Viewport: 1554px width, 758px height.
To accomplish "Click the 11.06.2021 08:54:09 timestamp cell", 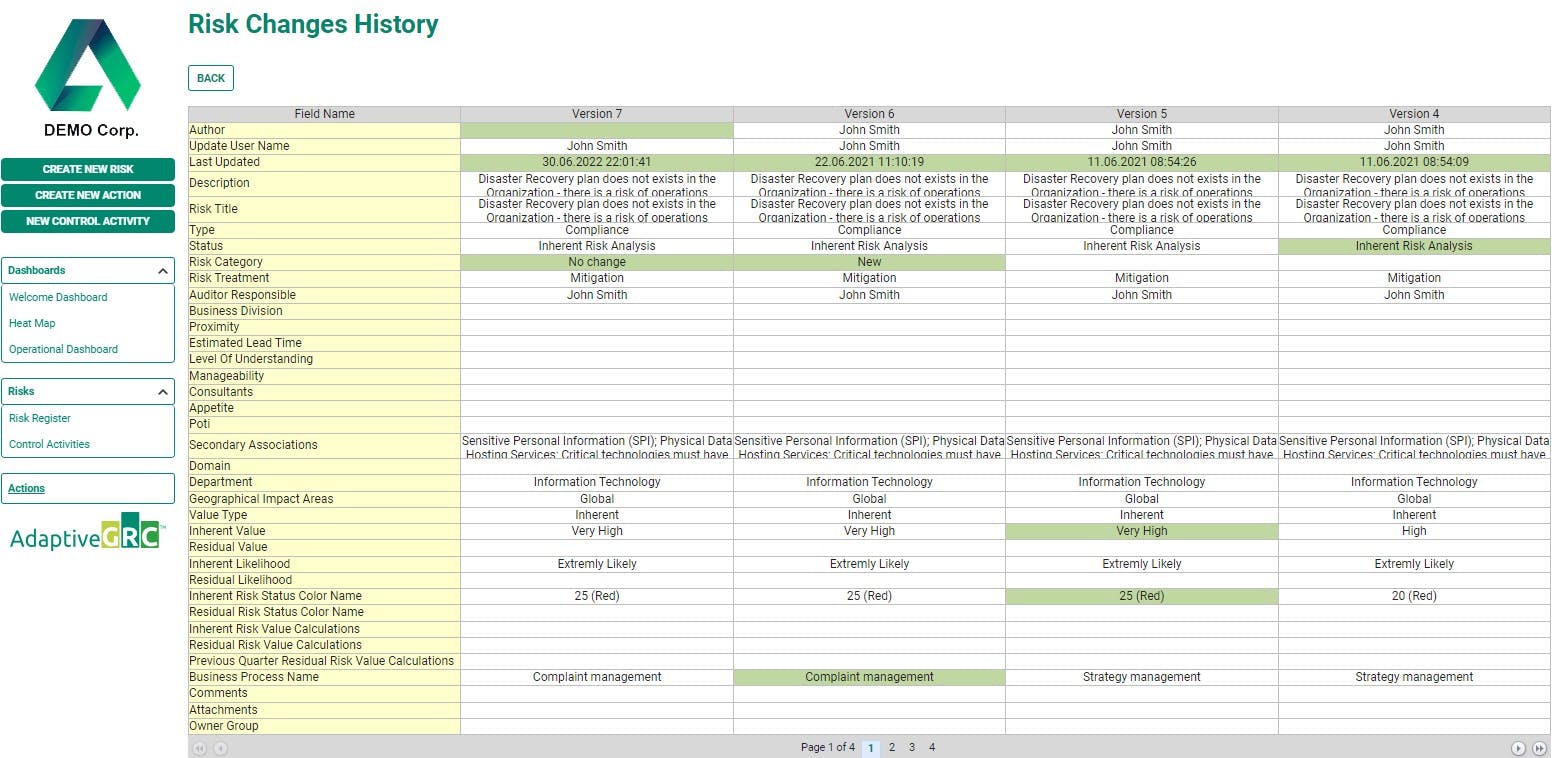I will (x=1414, y=162).
